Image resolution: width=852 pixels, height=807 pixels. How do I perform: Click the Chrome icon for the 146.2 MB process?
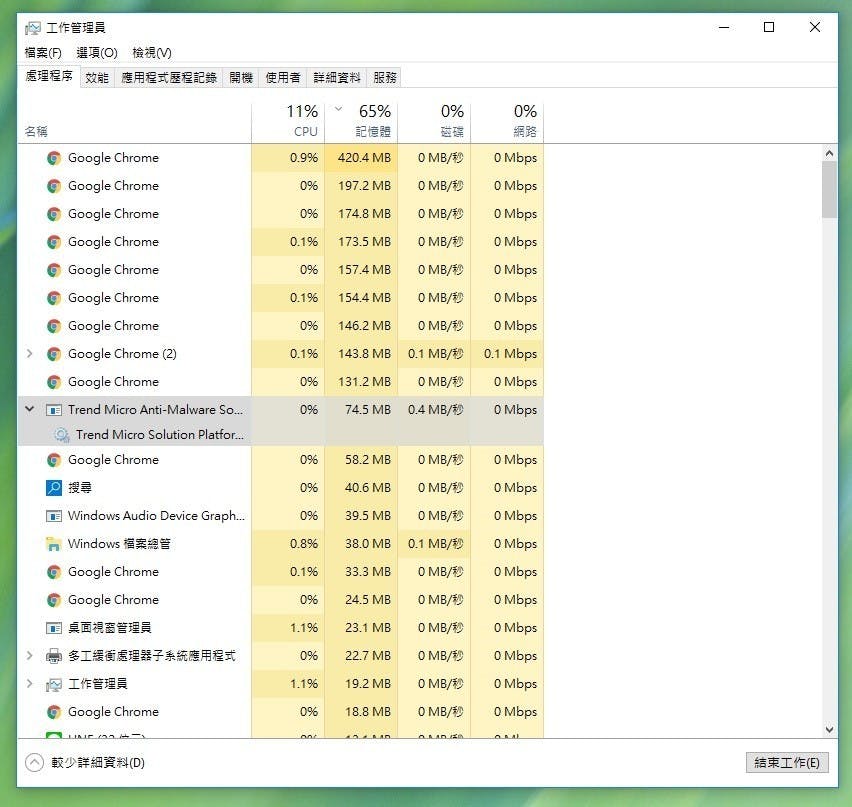click(54, 326)
